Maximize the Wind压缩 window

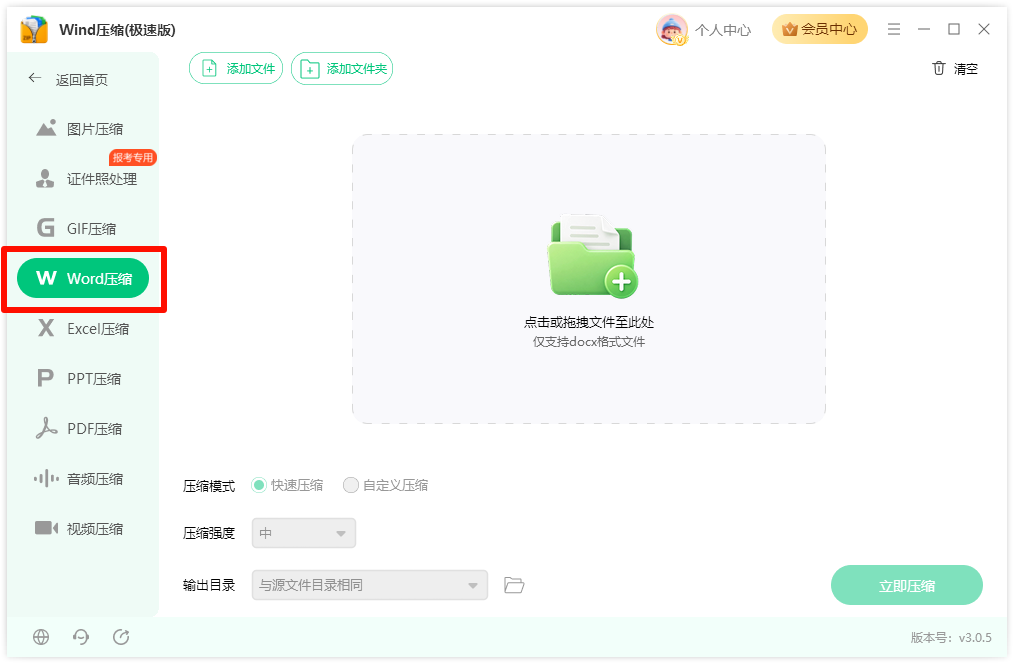pos(954,29)
